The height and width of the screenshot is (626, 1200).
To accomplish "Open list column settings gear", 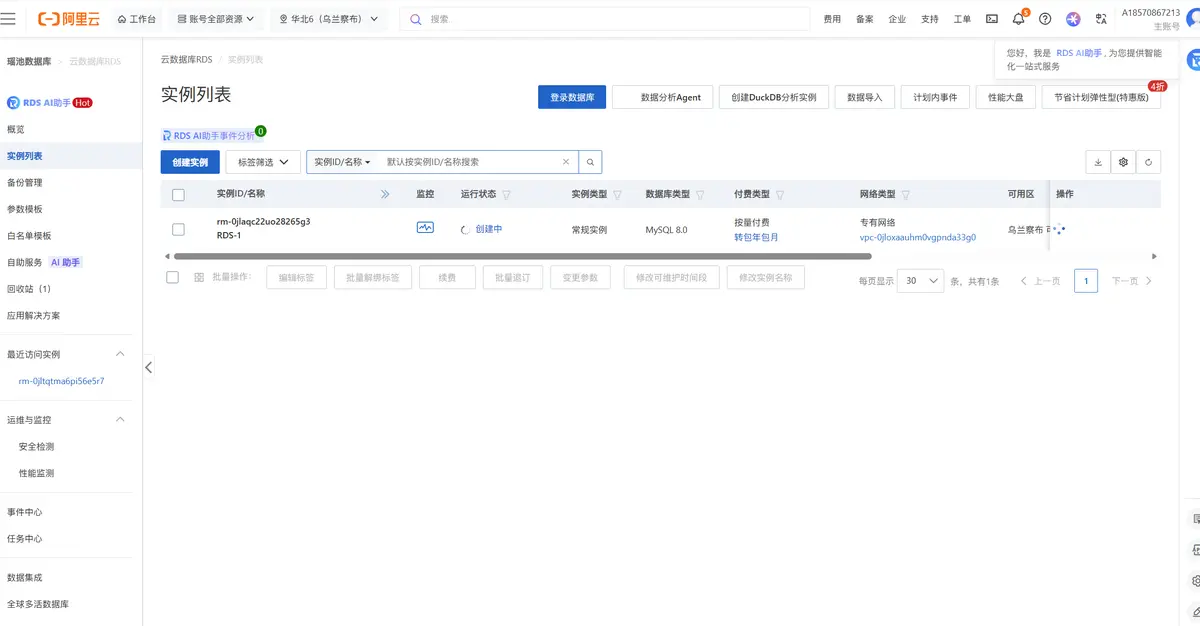I will click(1124, 162).
